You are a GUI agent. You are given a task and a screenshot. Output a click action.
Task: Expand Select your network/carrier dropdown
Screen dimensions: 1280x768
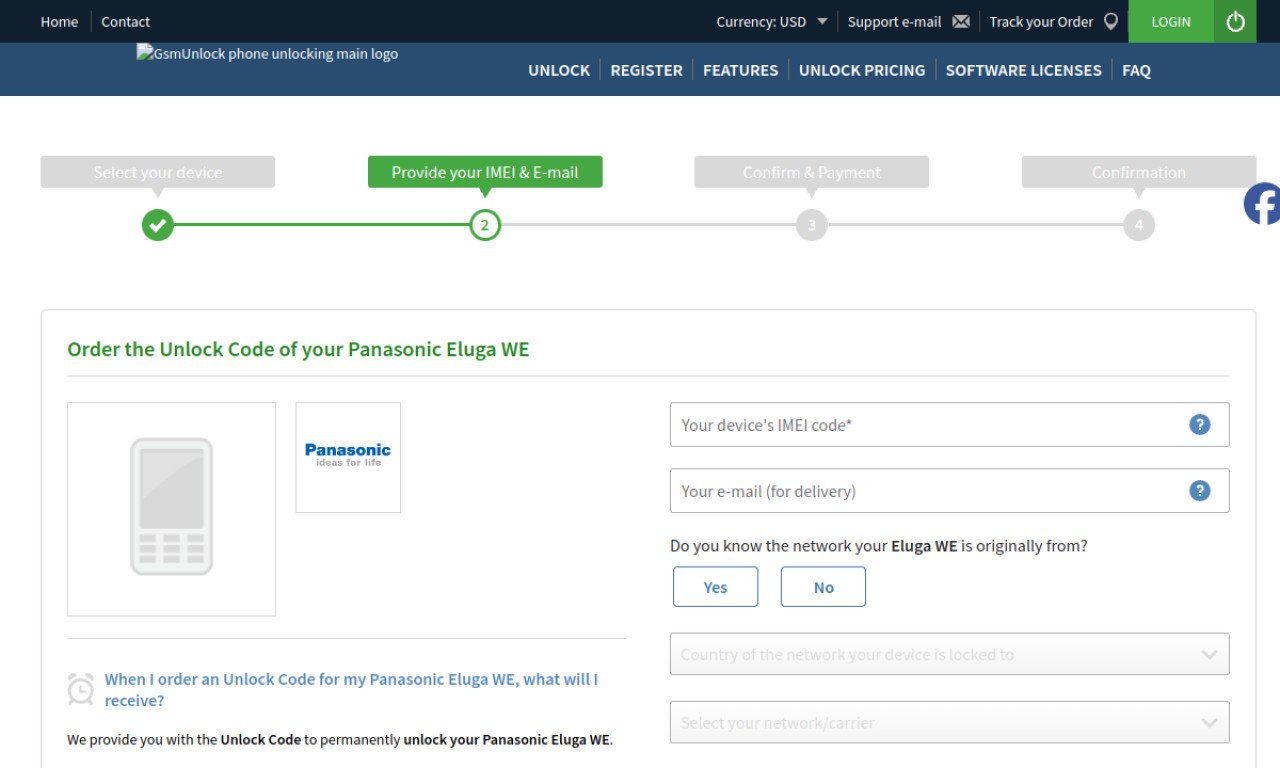949,722
